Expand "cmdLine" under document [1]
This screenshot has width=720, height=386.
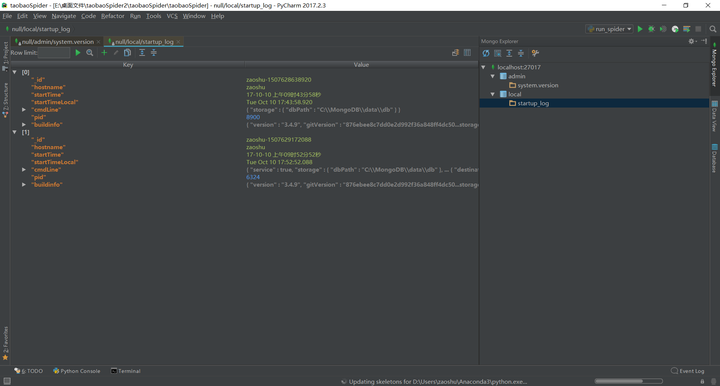(23, 170)
